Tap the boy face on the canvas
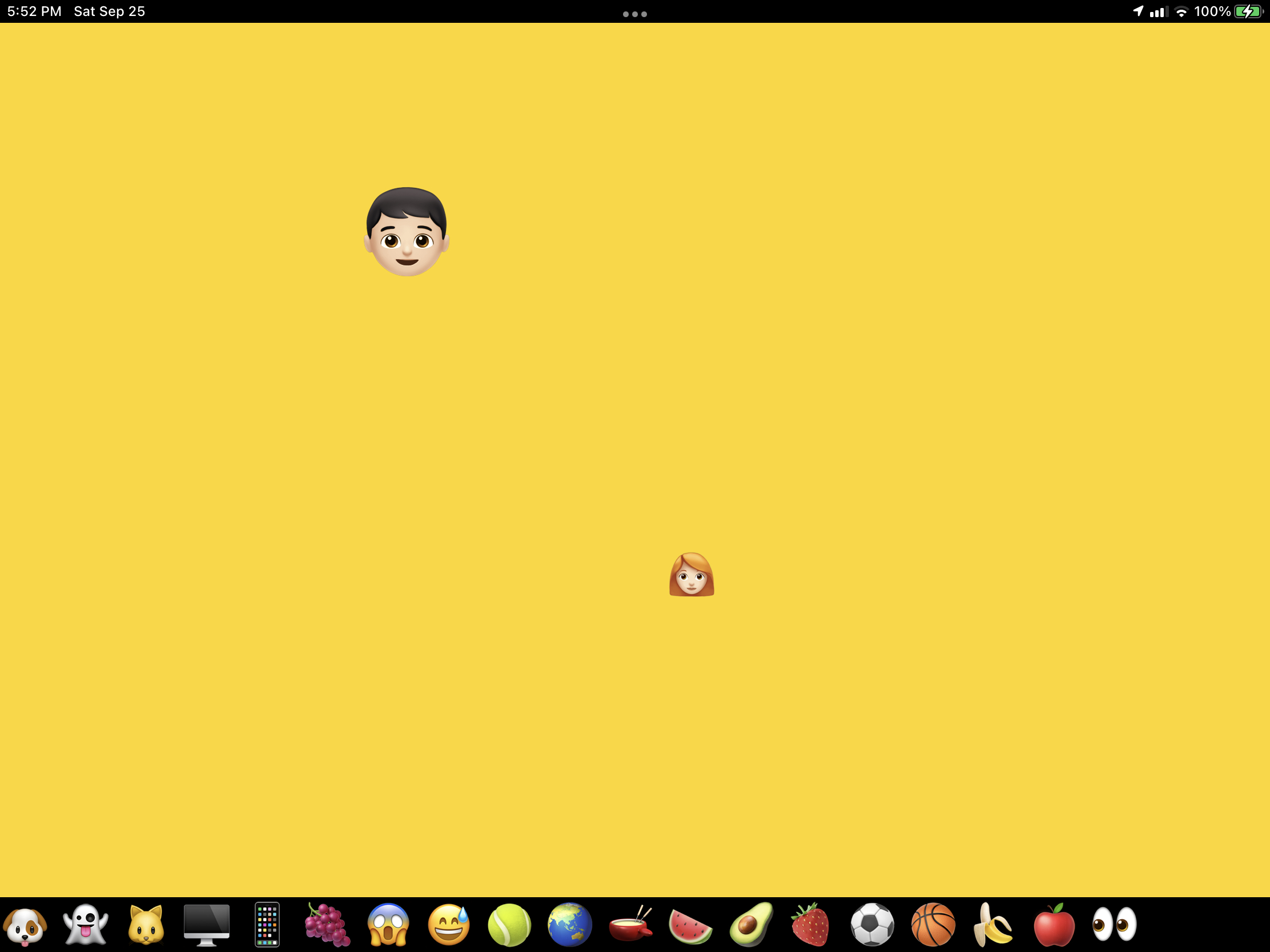The image size is (1270, 952). pyautogui.click(x=407, y=231)
